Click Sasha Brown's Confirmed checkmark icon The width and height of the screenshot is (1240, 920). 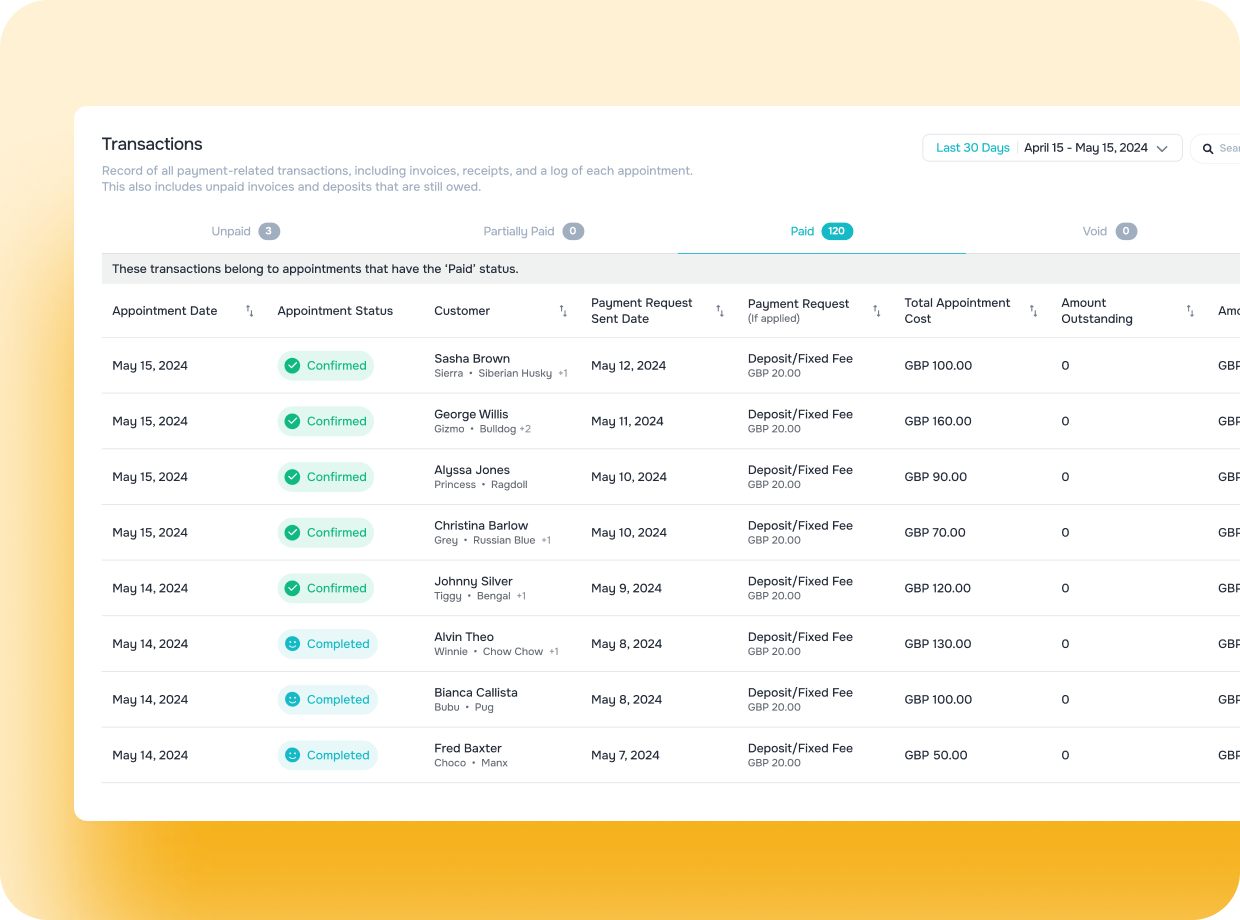(292, 366)
